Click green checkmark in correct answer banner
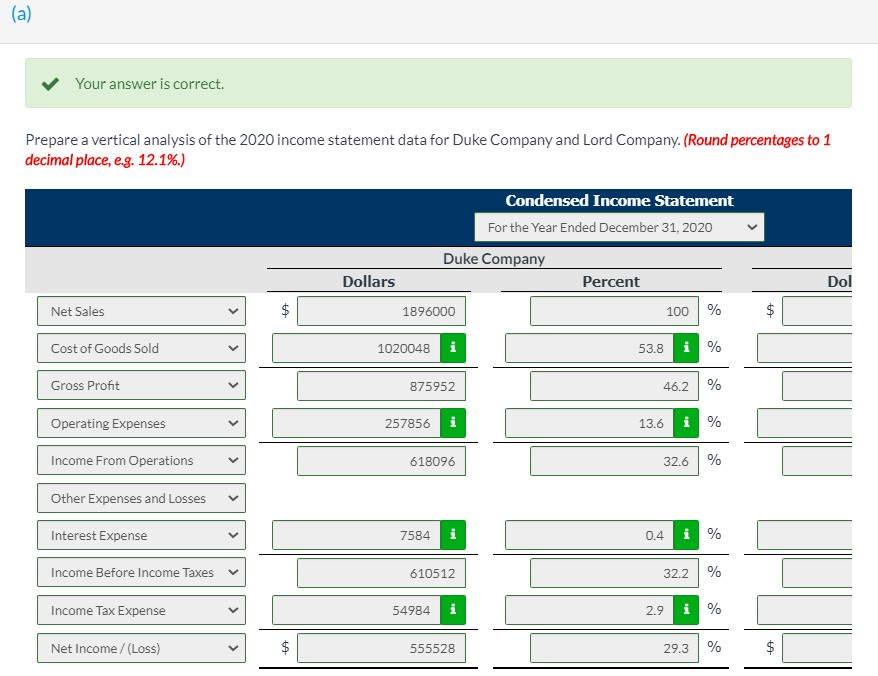The width and height of the screenshot is (878, 676). [50, 86]
